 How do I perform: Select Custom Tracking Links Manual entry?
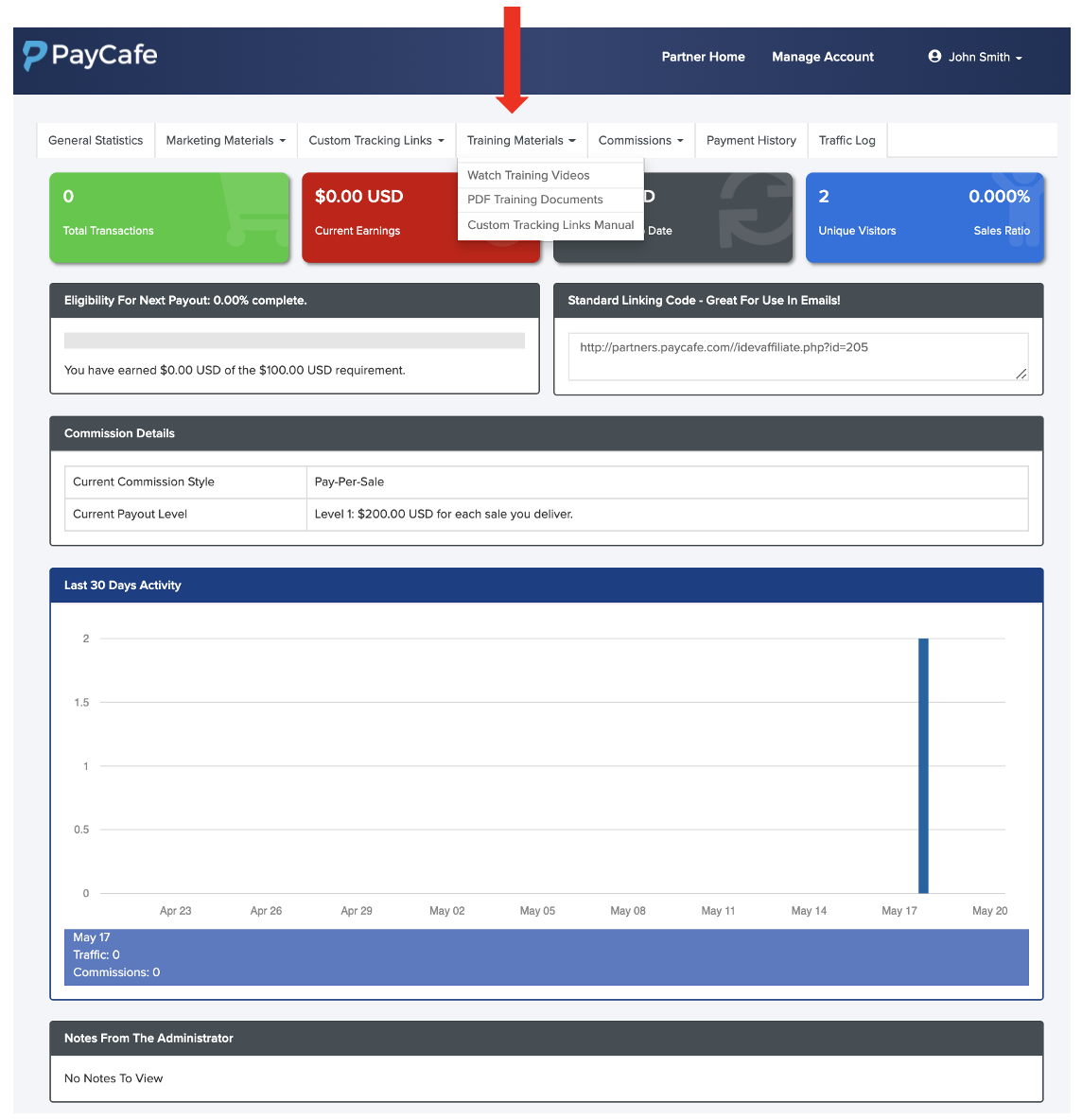(550, 225)
